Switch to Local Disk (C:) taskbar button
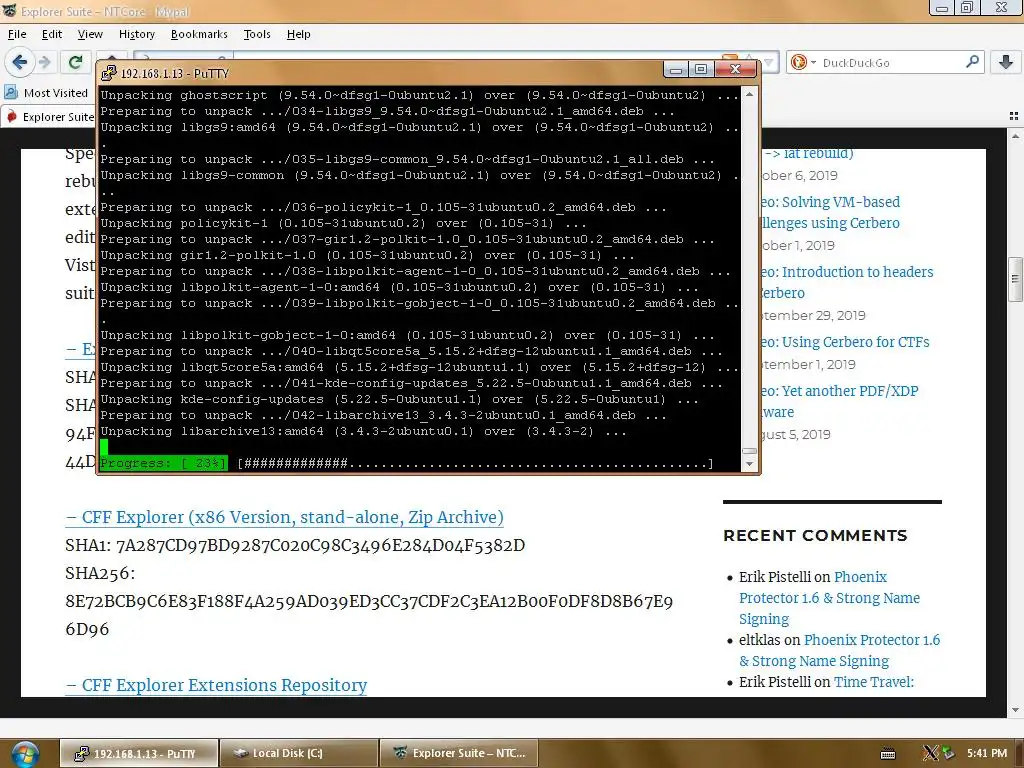1024x768 pixels. point(299,753)
